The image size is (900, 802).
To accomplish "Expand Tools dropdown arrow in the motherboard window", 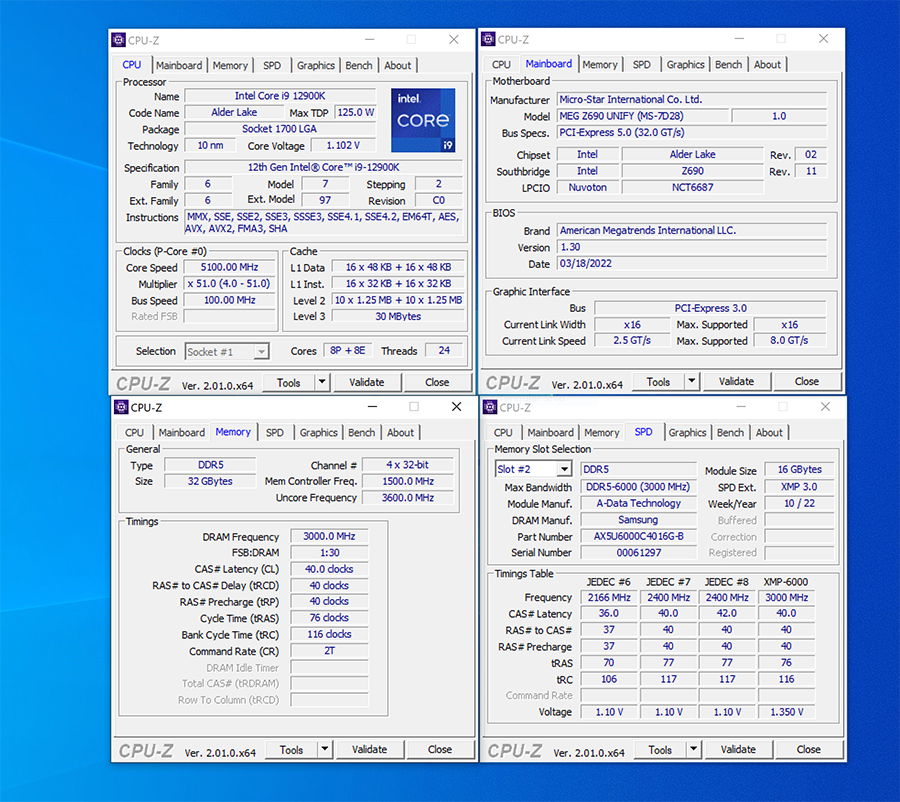I will click(691, 381).
